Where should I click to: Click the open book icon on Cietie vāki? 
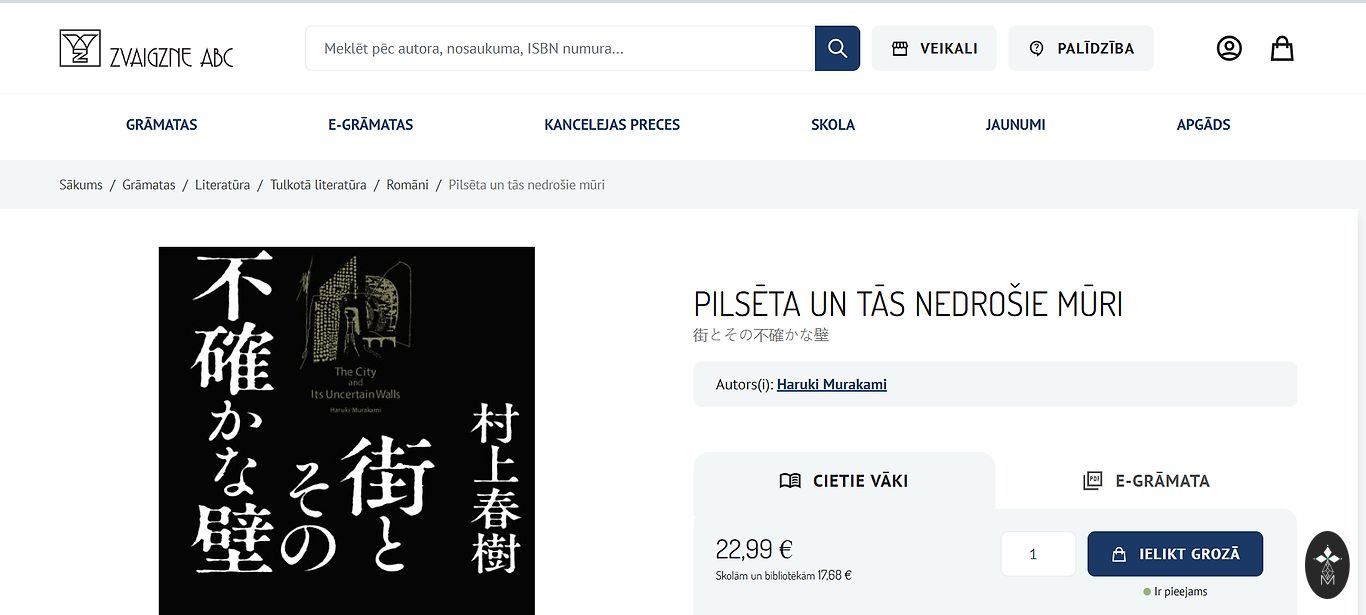[790, 481]
